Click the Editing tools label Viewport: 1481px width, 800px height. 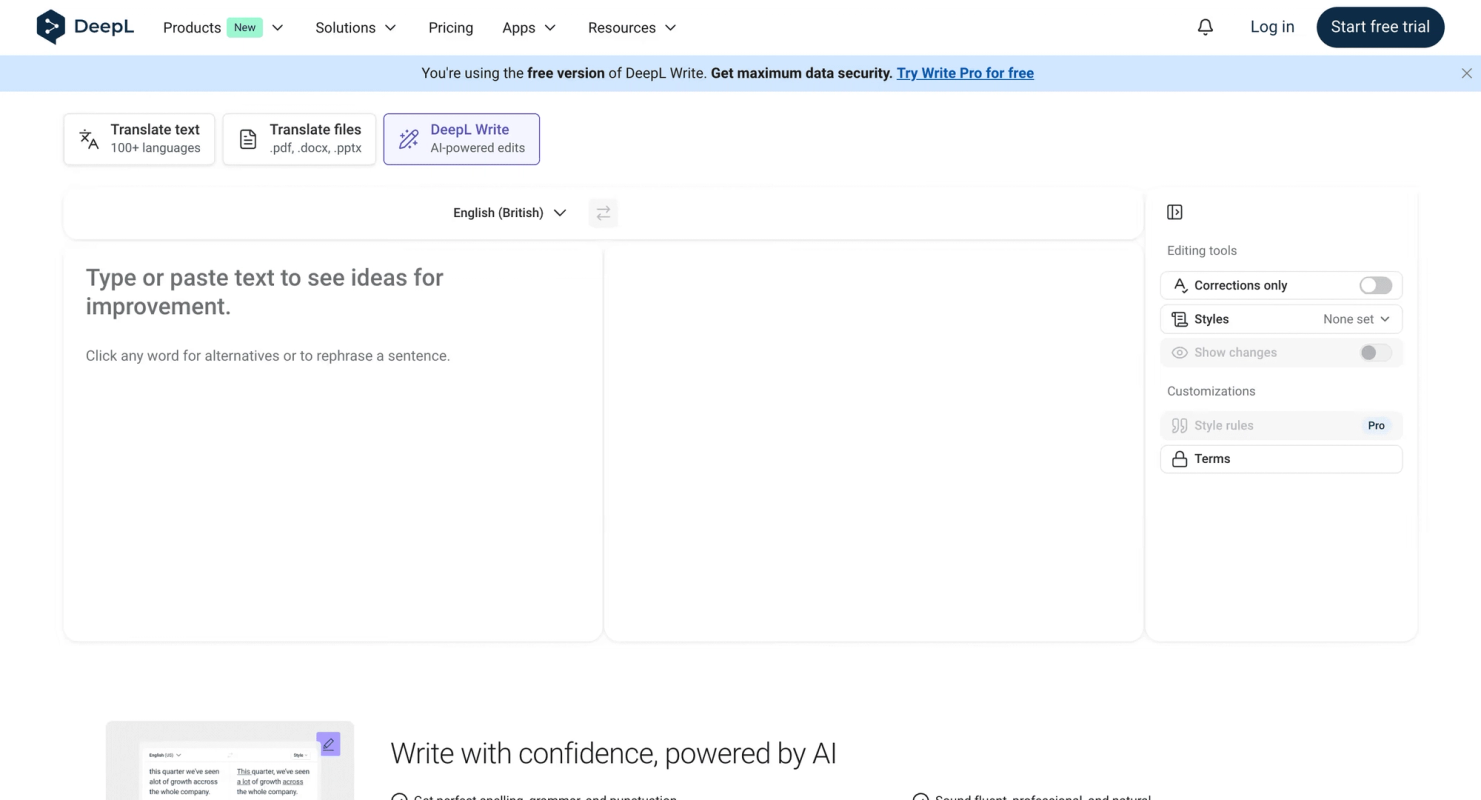click(x=1202, y=251)
